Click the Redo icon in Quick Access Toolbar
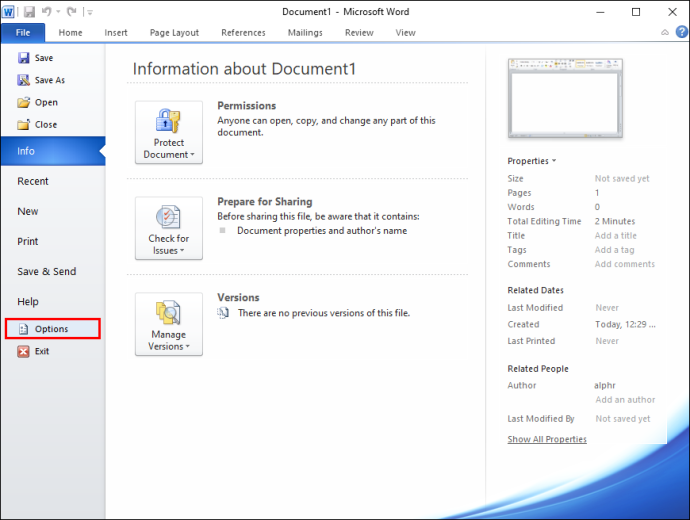 (72, 11)
